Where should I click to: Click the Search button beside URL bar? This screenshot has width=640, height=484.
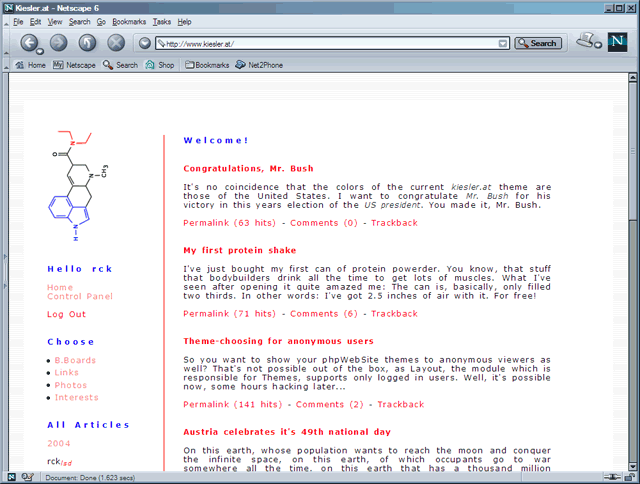click(538, 44)
